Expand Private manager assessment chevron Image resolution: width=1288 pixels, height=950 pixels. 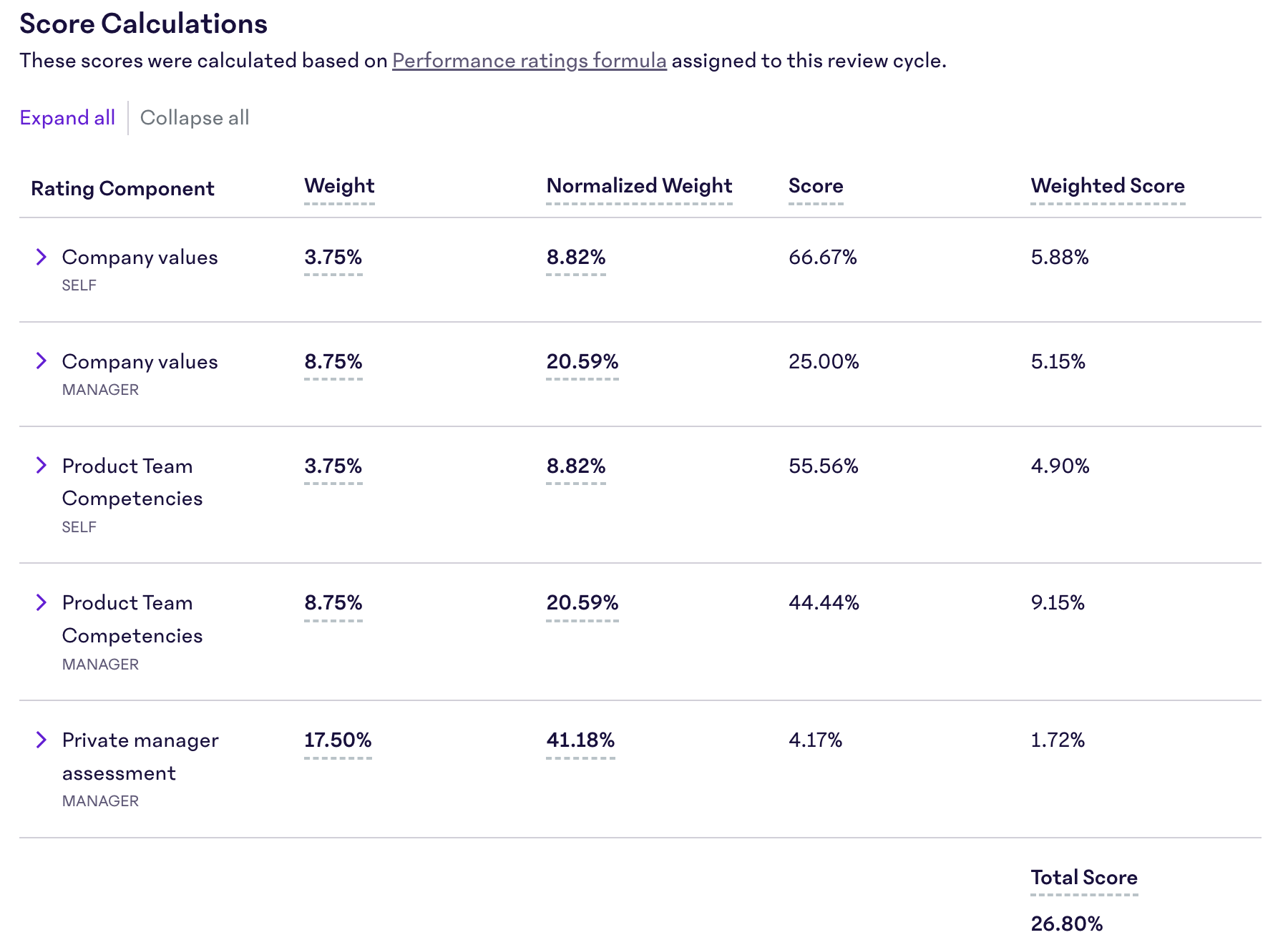(x=42, y=740)
